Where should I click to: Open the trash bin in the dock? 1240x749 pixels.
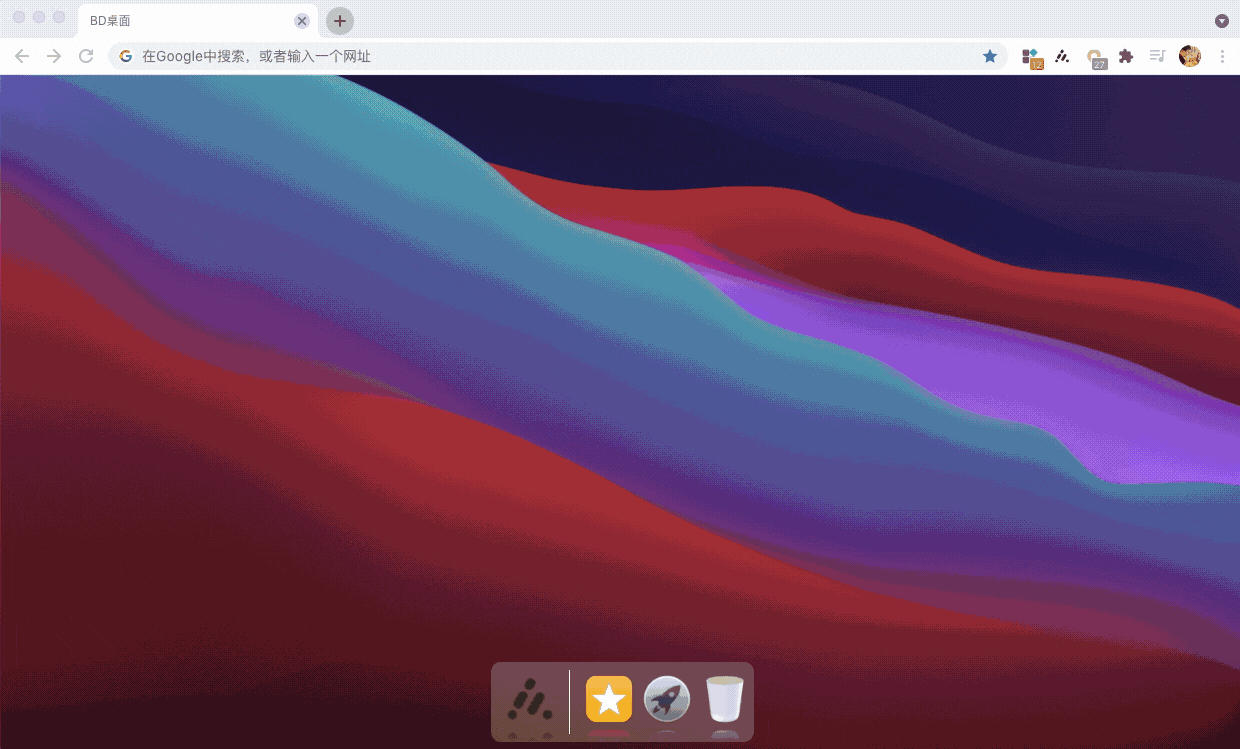coord(725,699)
